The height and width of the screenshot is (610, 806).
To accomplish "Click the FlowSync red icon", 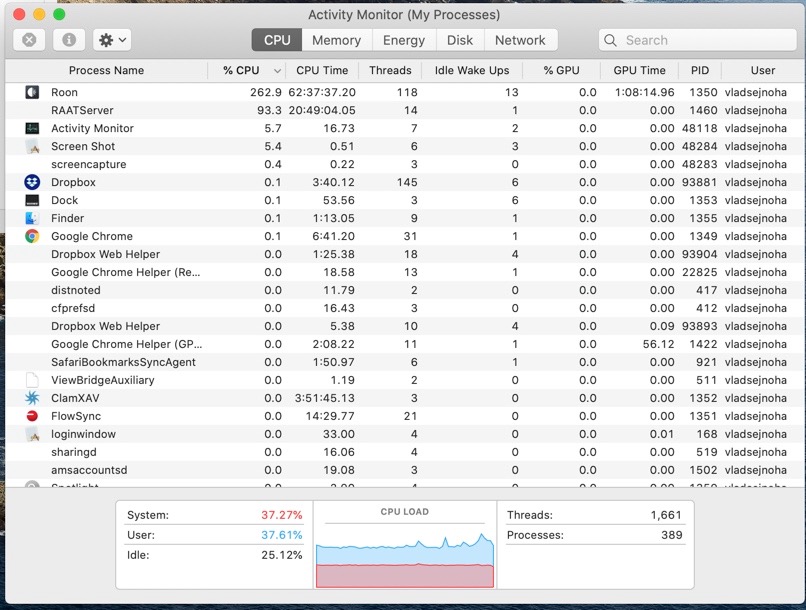I will [x=32, y=416].
